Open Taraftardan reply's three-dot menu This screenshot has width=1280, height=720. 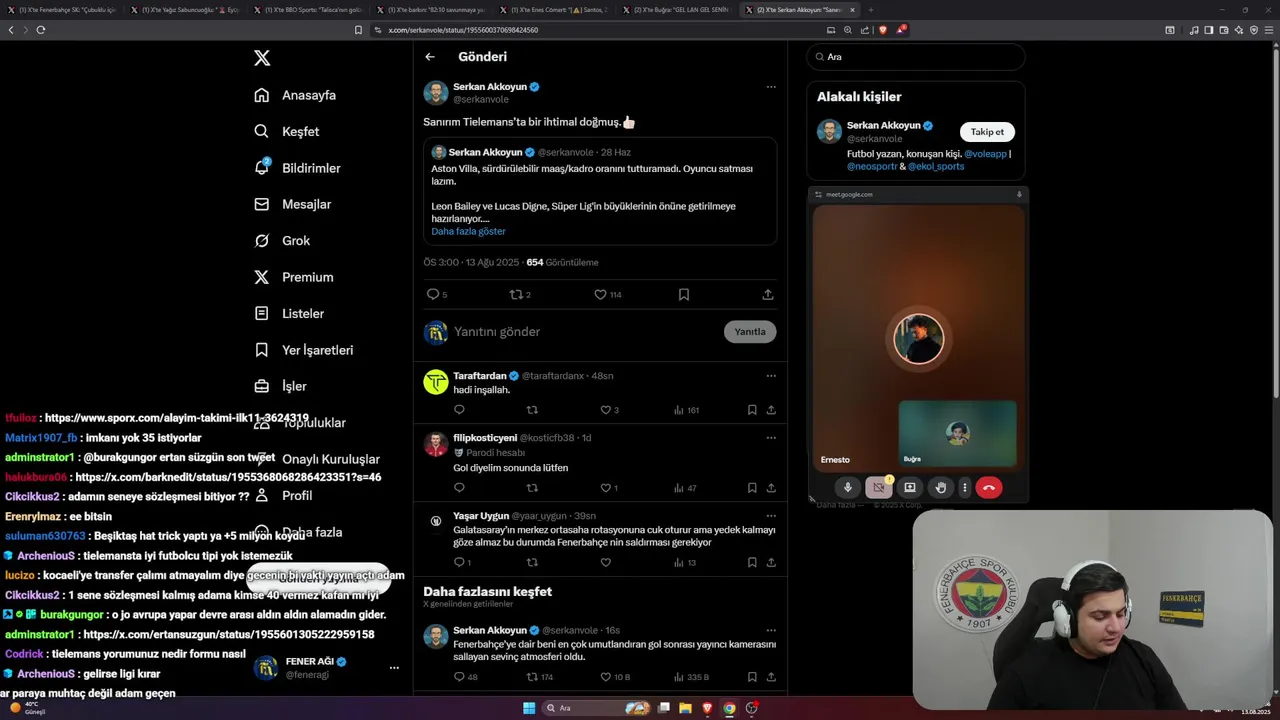coord(771,376)
